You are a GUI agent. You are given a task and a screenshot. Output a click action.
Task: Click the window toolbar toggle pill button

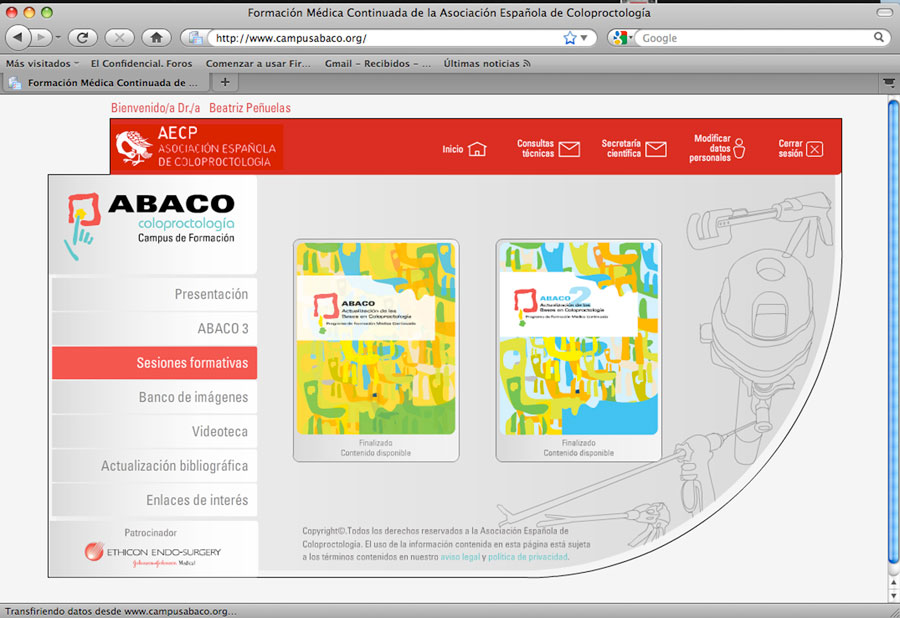(885, 12)
